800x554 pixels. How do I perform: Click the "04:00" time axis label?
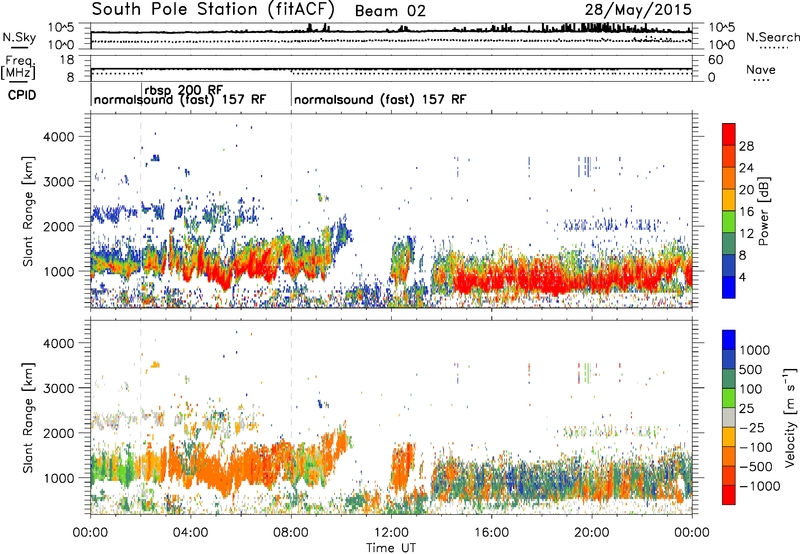click(190, 533)
